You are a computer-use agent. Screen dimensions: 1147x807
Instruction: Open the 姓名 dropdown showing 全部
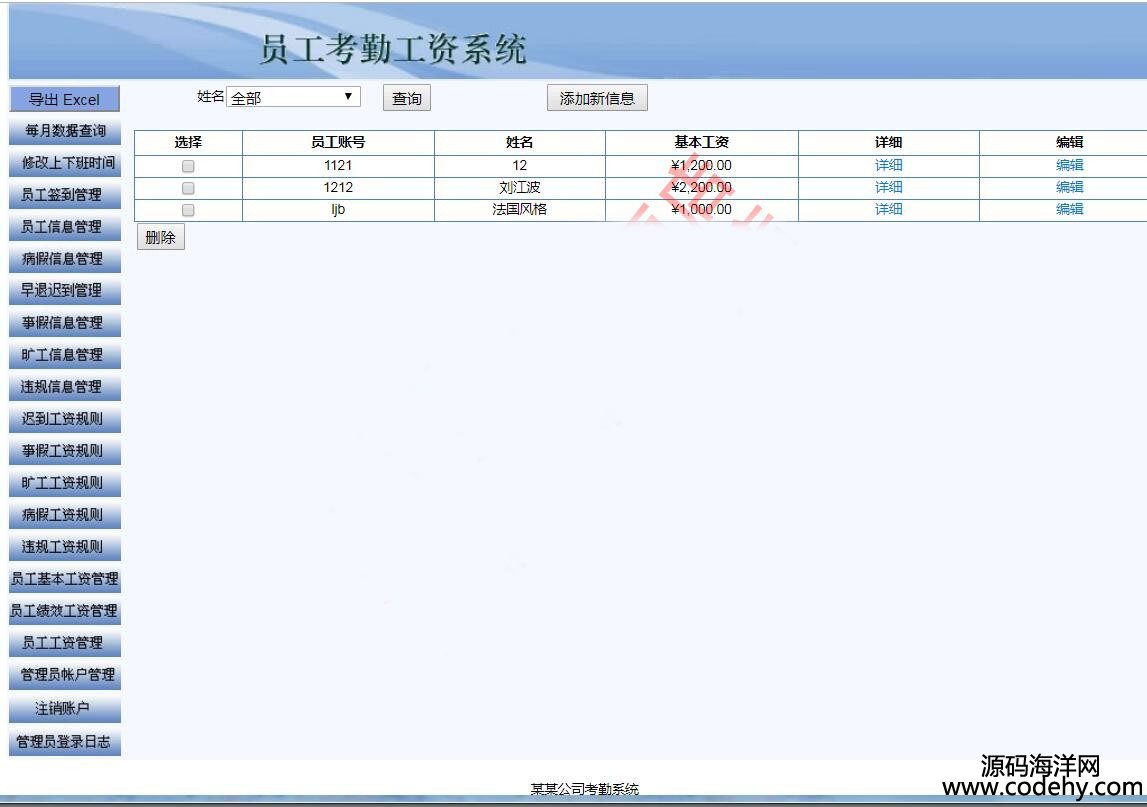(293, 97)
